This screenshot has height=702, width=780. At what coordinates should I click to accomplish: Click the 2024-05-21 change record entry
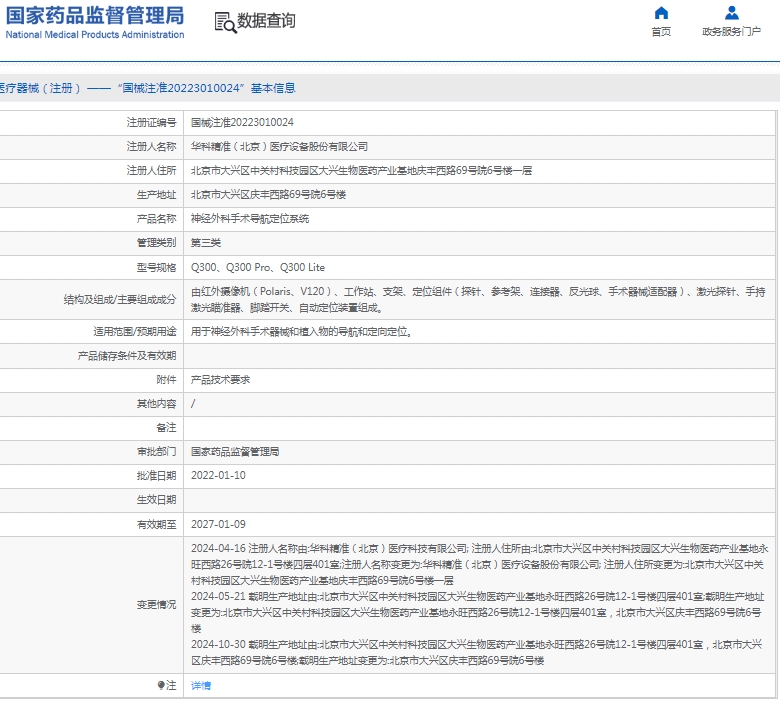point(478,612)
